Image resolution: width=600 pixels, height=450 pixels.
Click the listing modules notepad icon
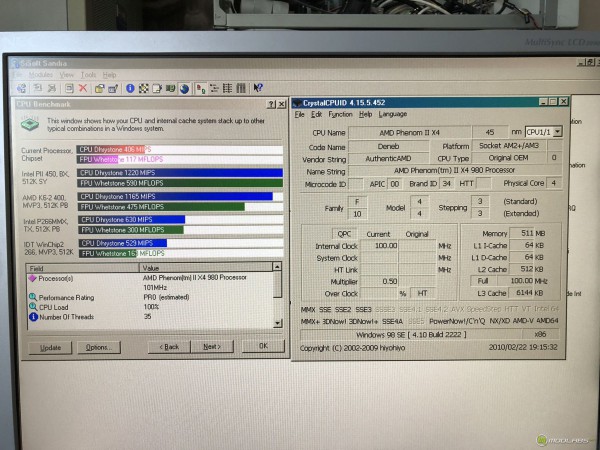click(x=157, y=88)
